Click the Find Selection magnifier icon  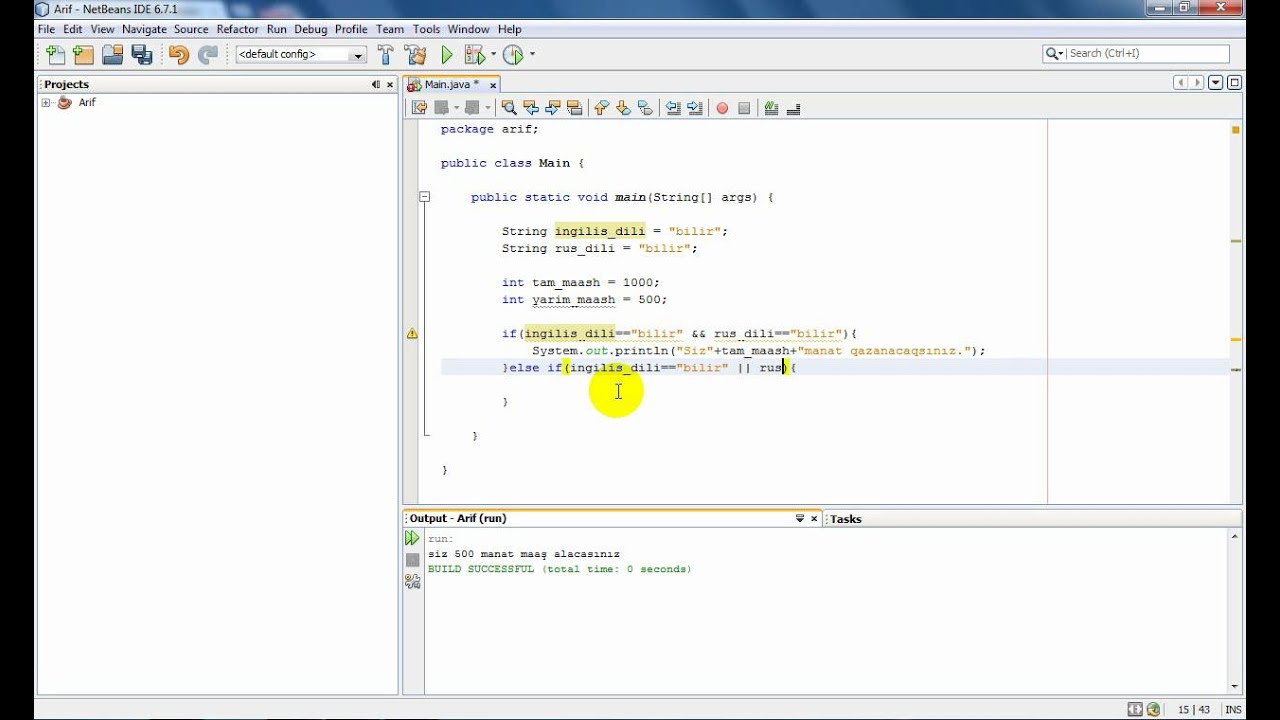coord(509,108)
